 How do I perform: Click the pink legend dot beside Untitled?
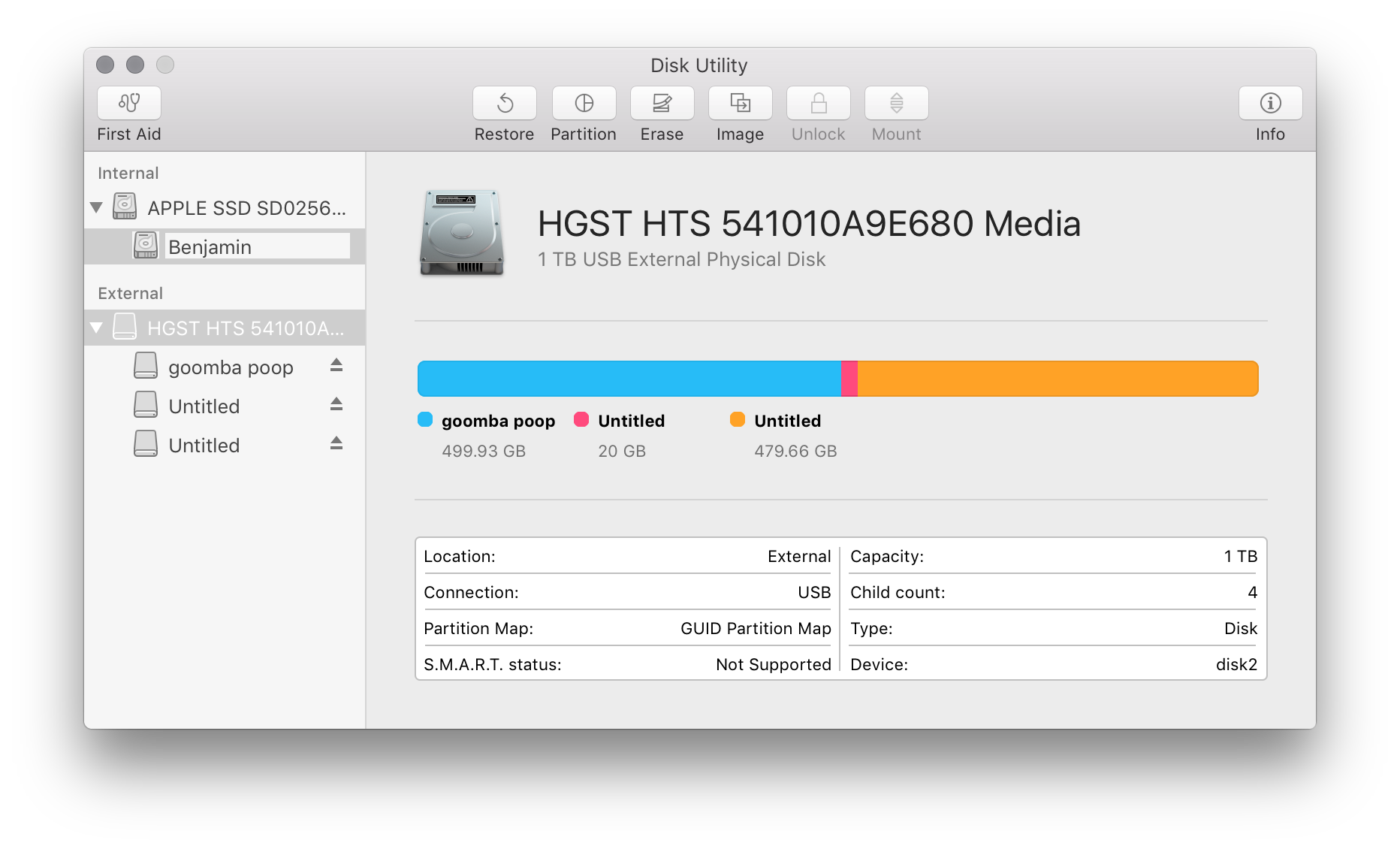(x=581, y=419)
